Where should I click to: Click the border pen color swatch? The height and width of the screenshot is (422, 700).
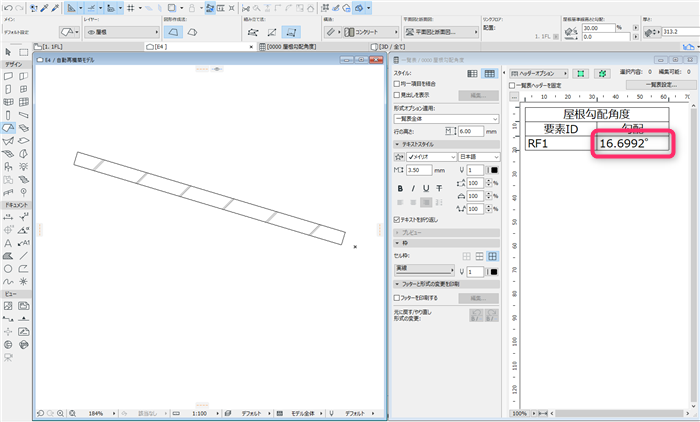[493, 272]
